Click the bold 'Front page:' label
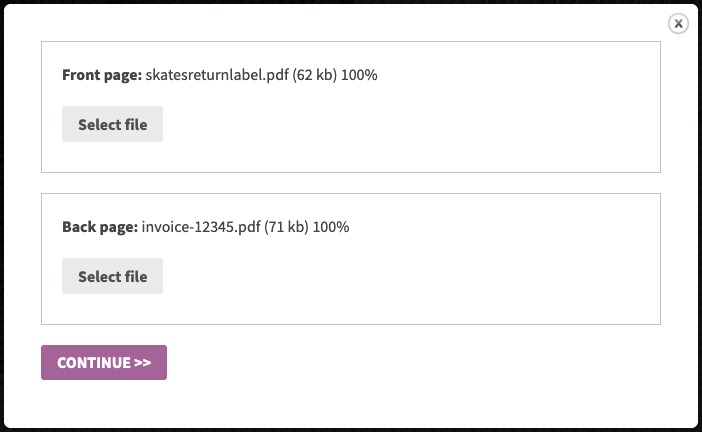 click(x=102, y=75)
